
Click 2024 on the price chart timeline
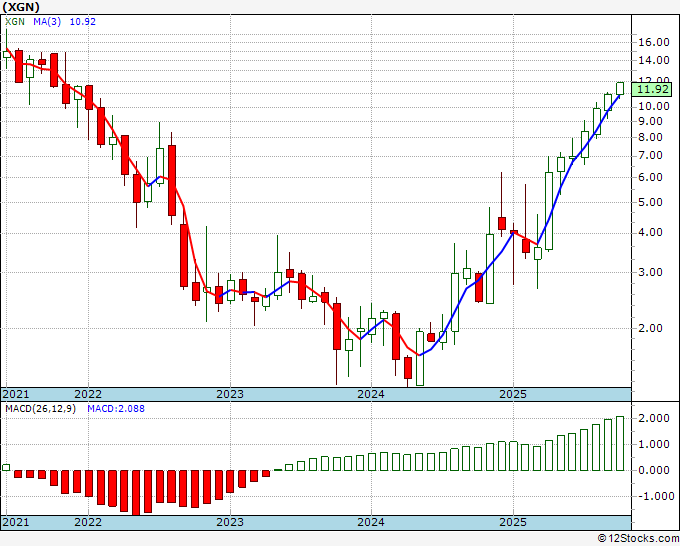coord(371,394)
